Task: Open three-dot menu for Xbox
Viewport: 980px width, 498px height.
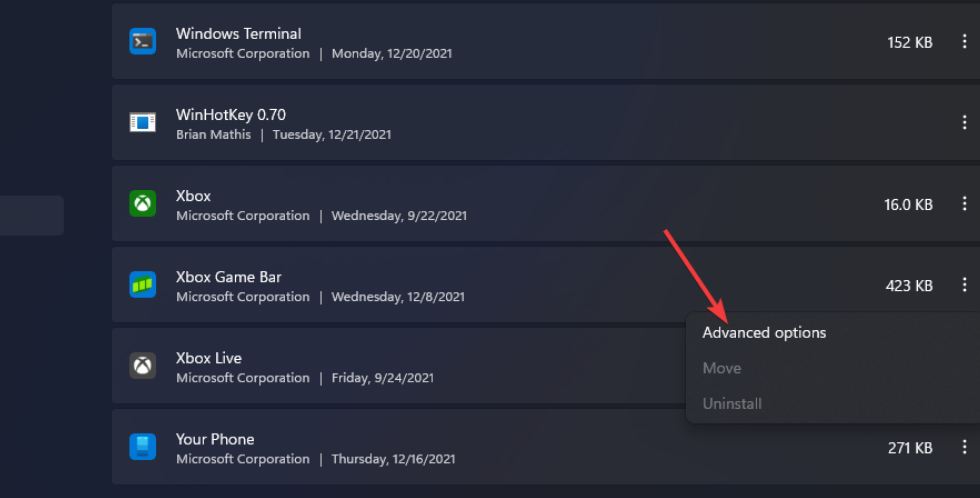Action: pyautogui.click(x=964, y=204)
